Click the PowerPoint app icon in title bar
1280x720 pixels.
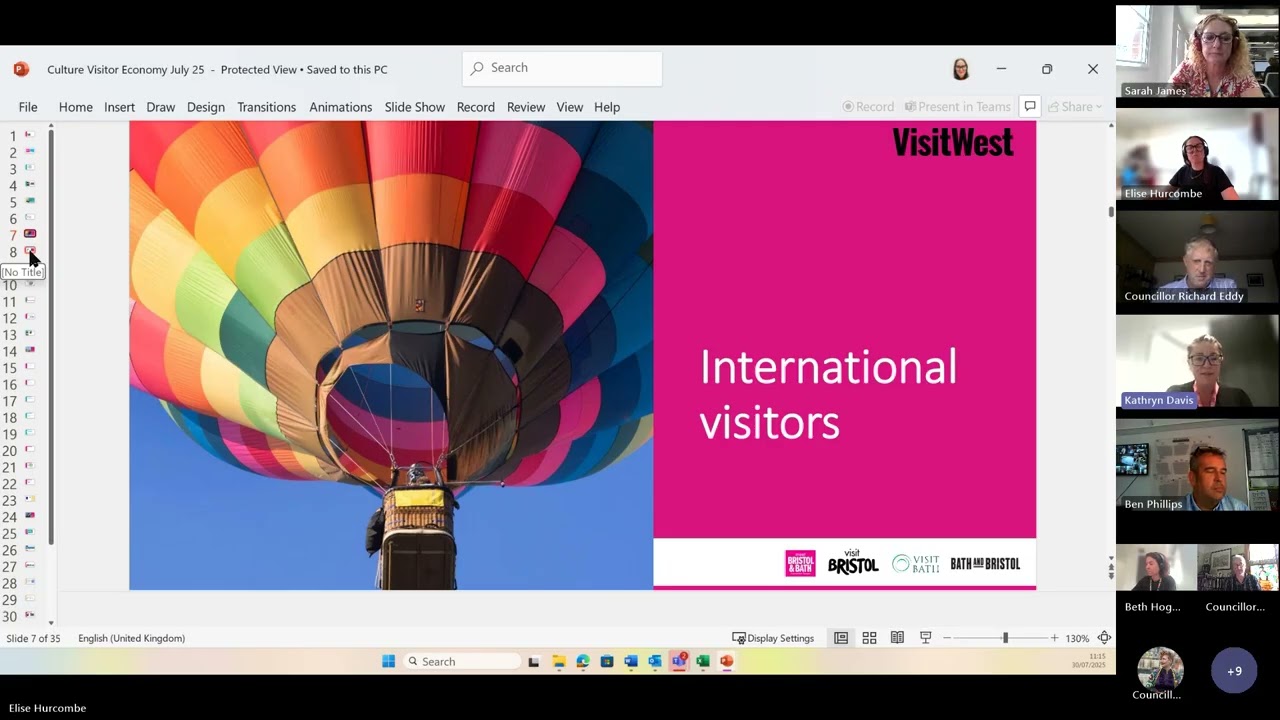coord(21,69)
